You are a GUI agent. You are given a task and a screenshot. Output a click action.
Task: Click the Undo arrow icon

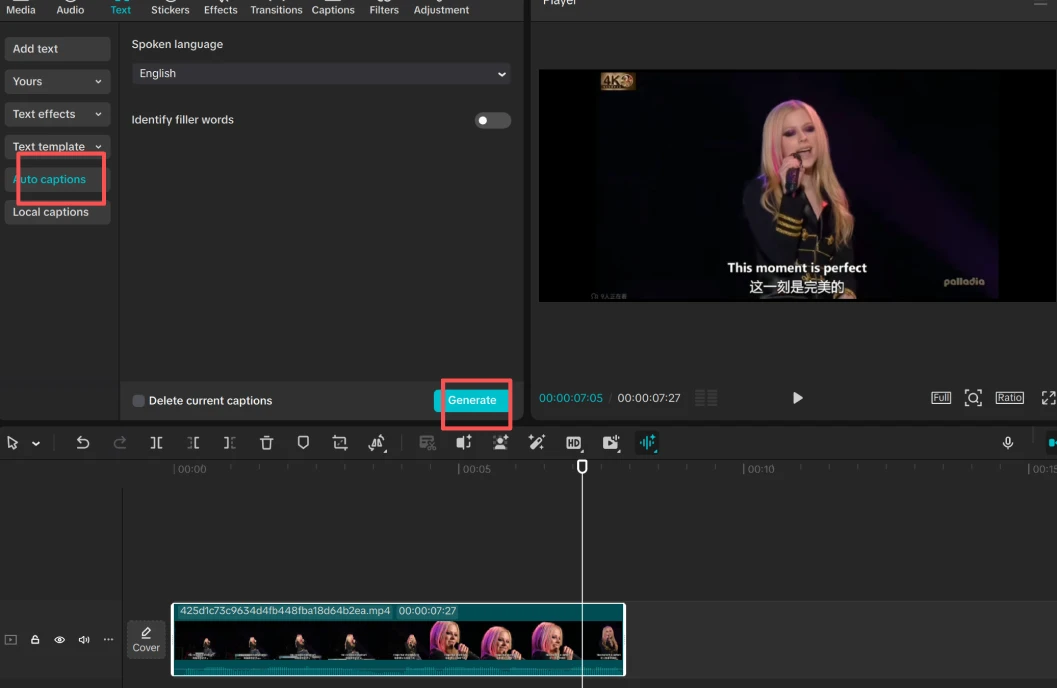click(82, 443)
